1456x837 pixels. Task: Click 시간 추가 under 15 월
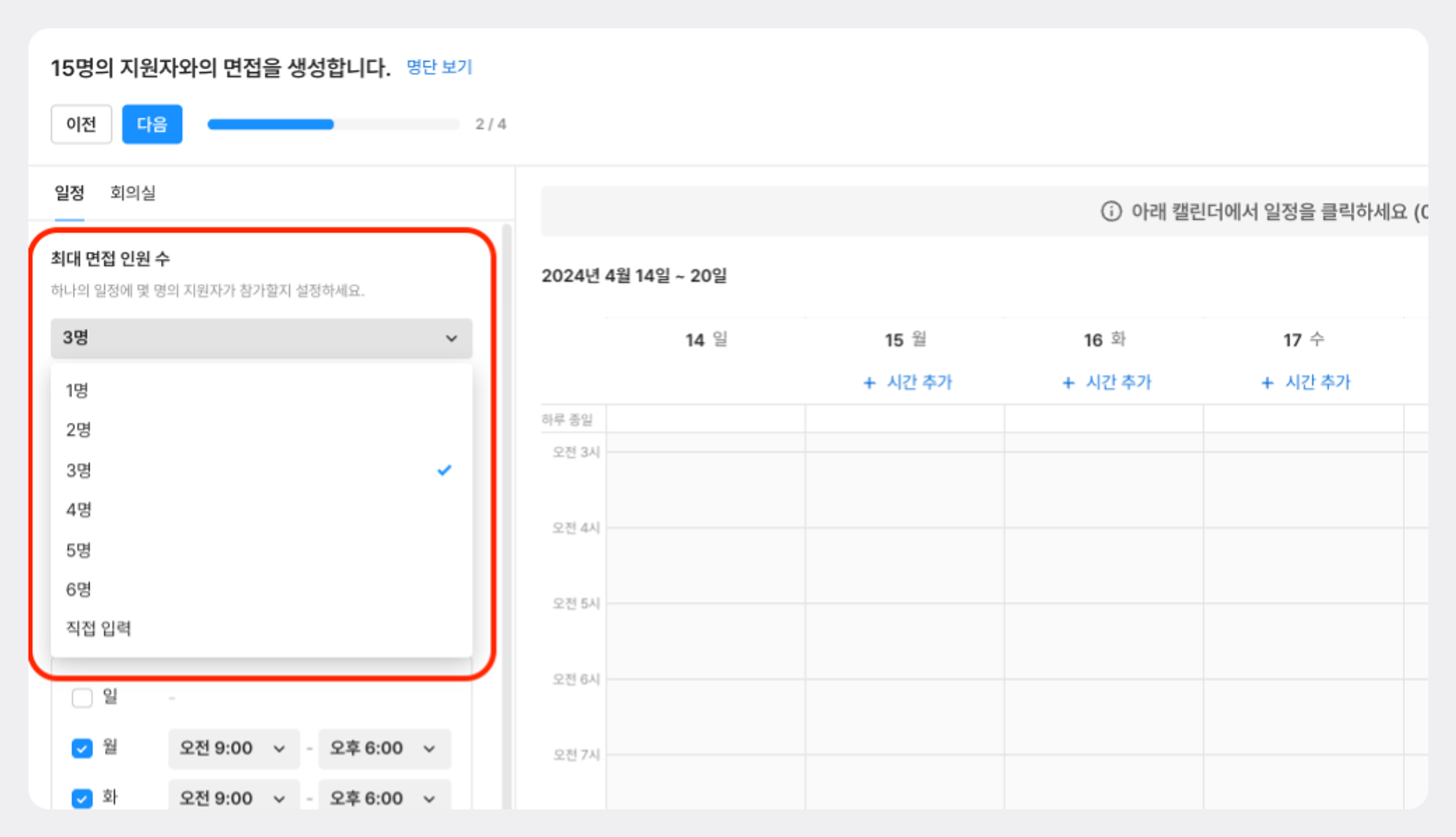pos(907,382)
